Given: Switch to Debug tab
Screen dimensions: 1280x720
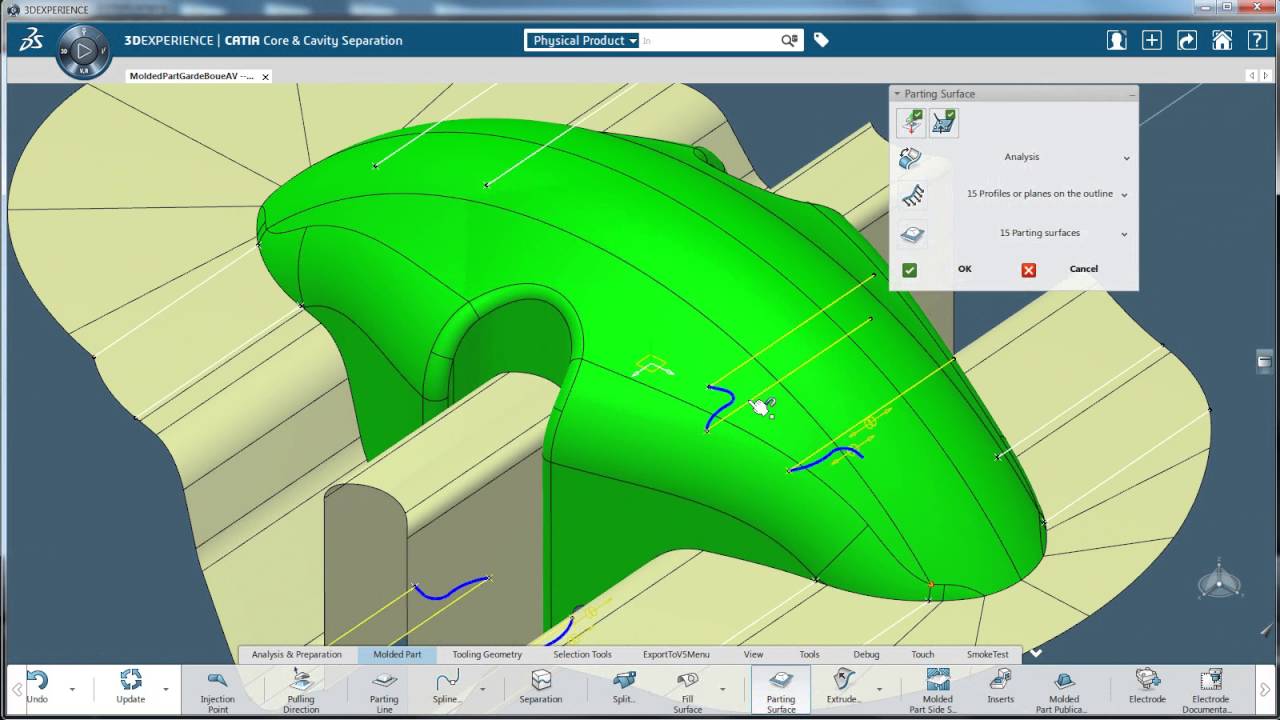Looking at the screenshot, I should click(x=866, y=654).
